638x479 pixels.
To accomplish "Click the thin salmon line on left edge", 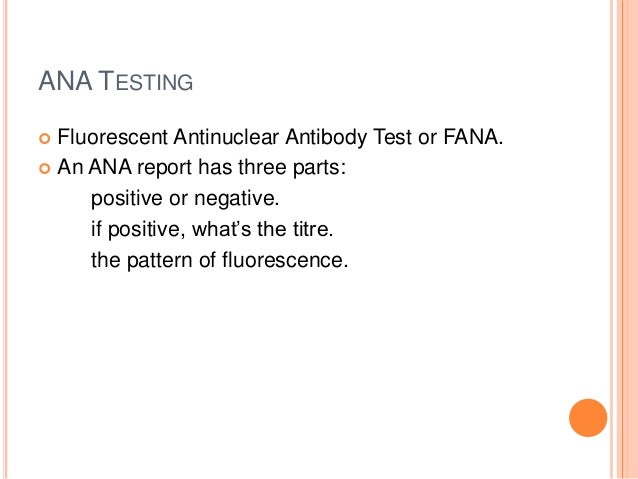I will (5, 239).
